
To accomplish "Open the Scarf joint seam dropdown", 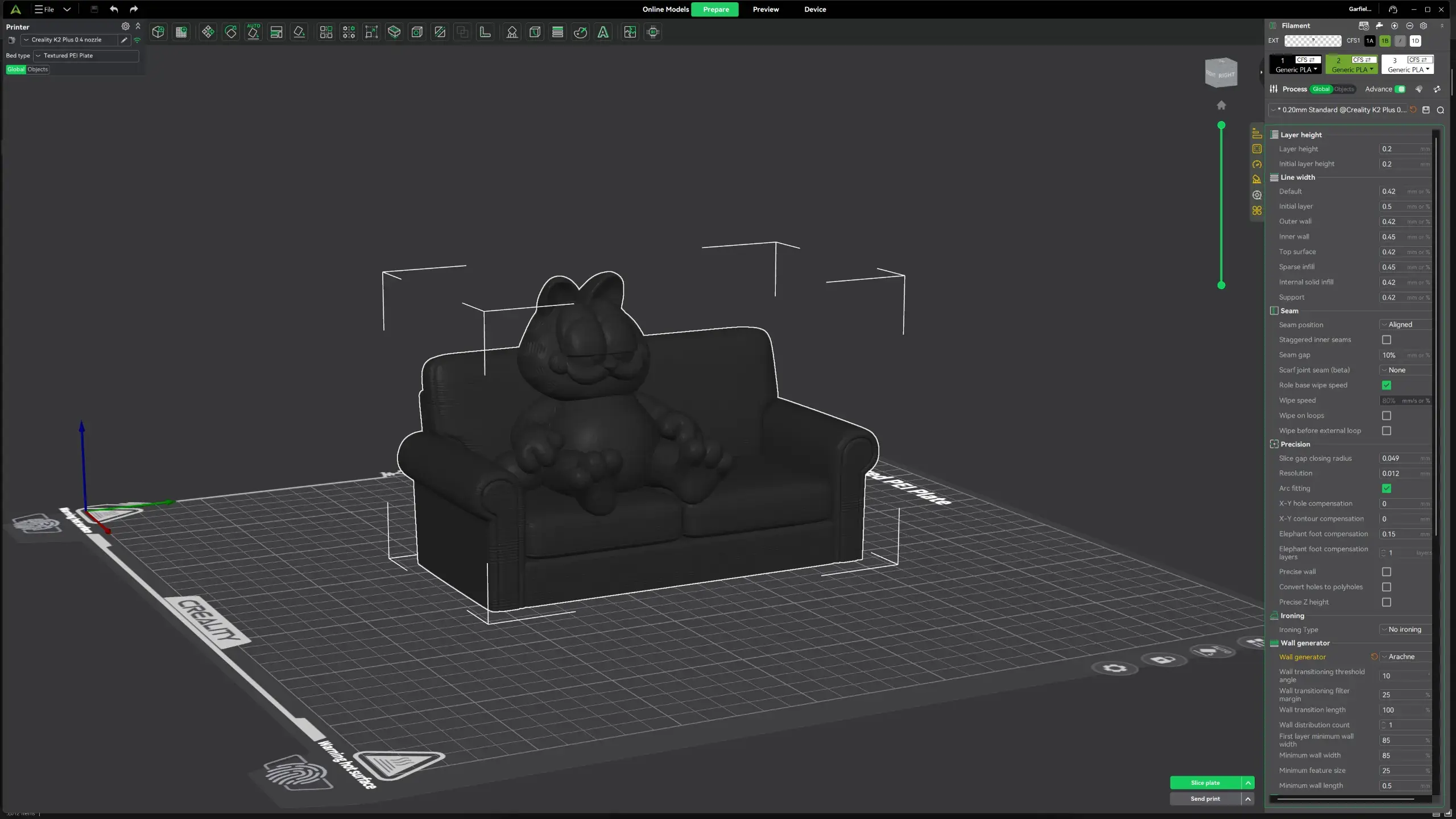I will [1405, 370].
